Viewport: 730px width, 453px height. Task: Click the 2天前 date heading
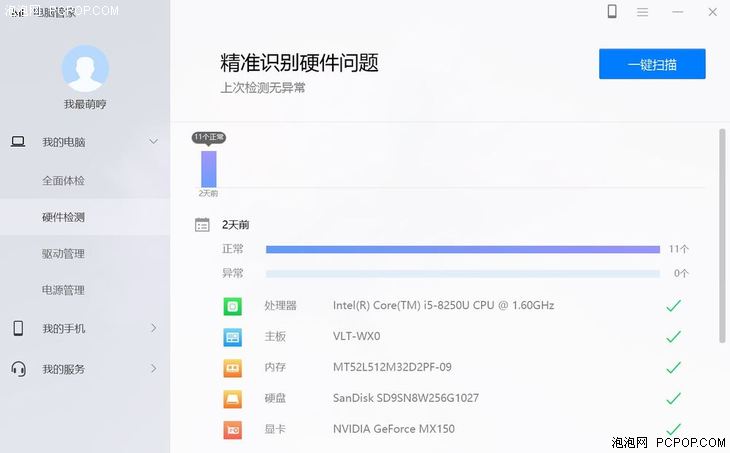click(236, 225)
